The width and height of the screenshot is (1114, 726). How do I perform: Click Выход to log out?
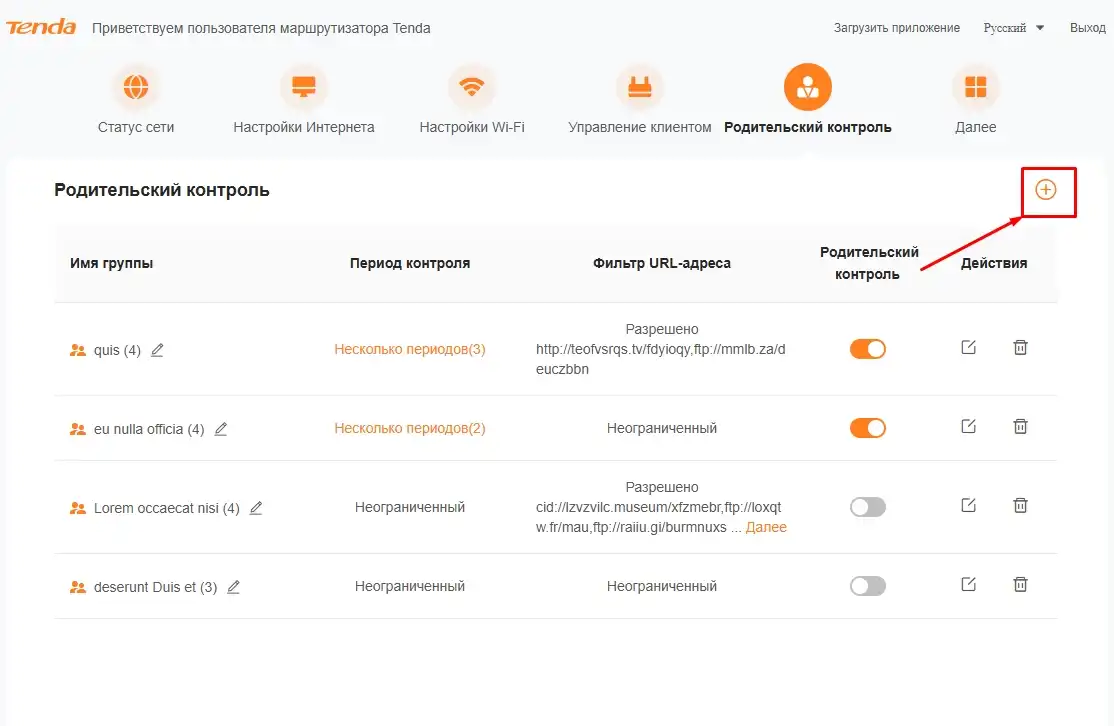(1087, 28)
